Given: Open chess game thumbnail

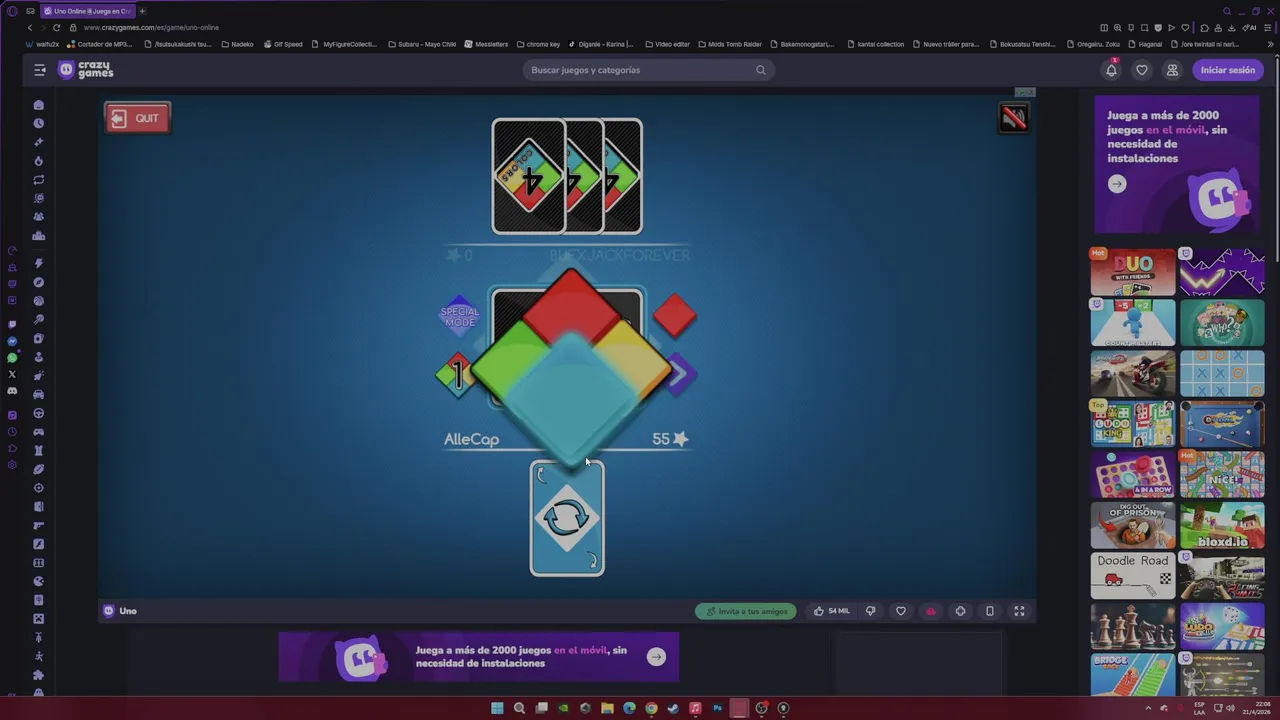Looking at the screenshot, I should (x=1133, y=625).
